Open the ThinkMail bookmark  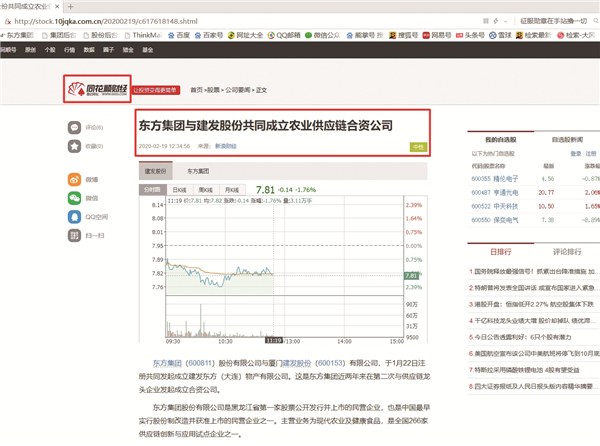coord(143,35)
